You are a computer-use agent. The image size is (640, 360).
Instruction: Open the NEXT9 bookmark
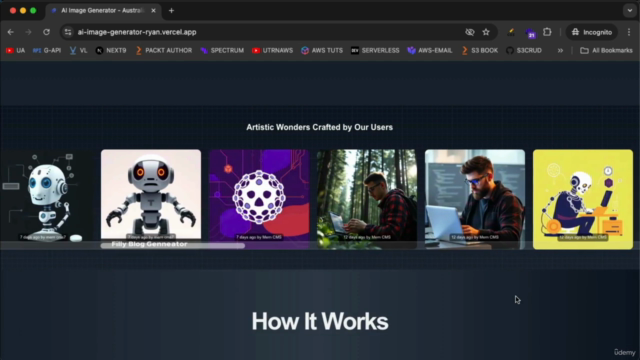(111, 51)
